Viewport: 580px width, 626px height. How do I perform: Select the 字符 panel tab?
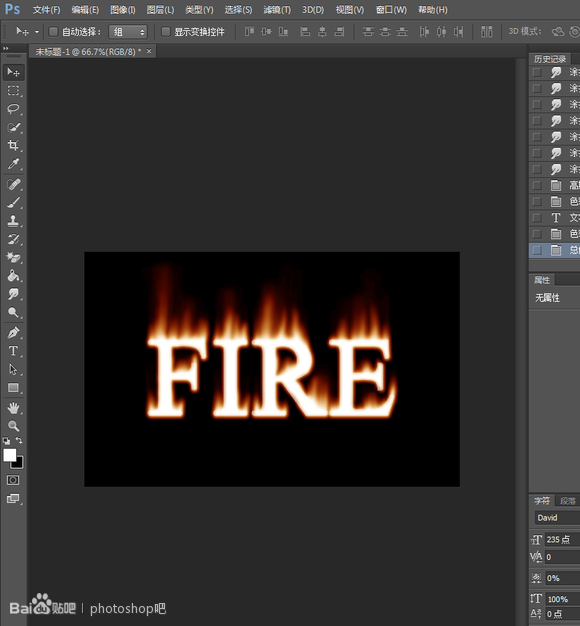542,501
